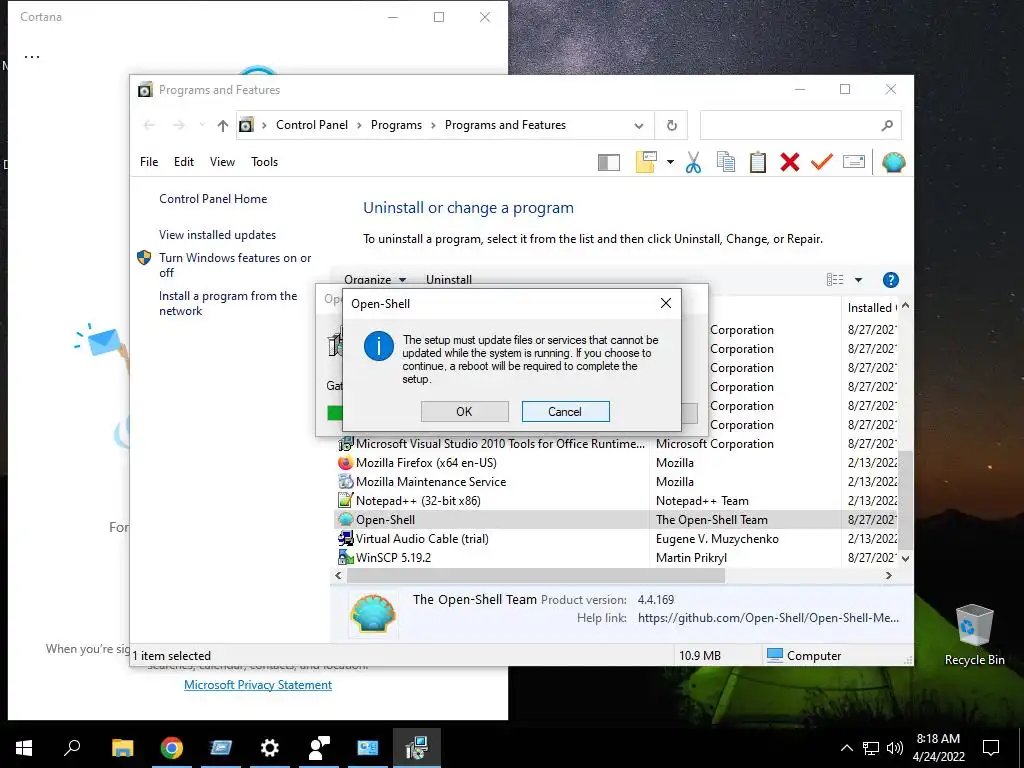Click the Copy toolbar icon
Viewport: 1024px width, 768px height.
[x=726, y=162]
